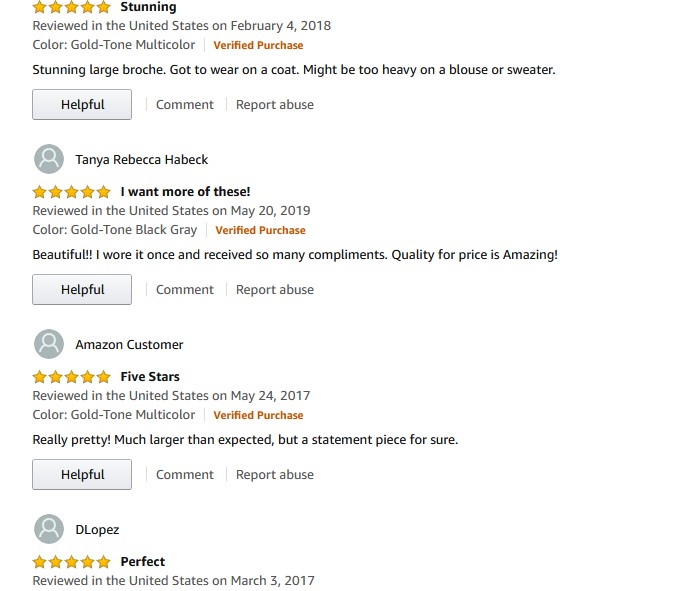
Task: Click star rating of "I want more of these!" review
Action: 71,192
